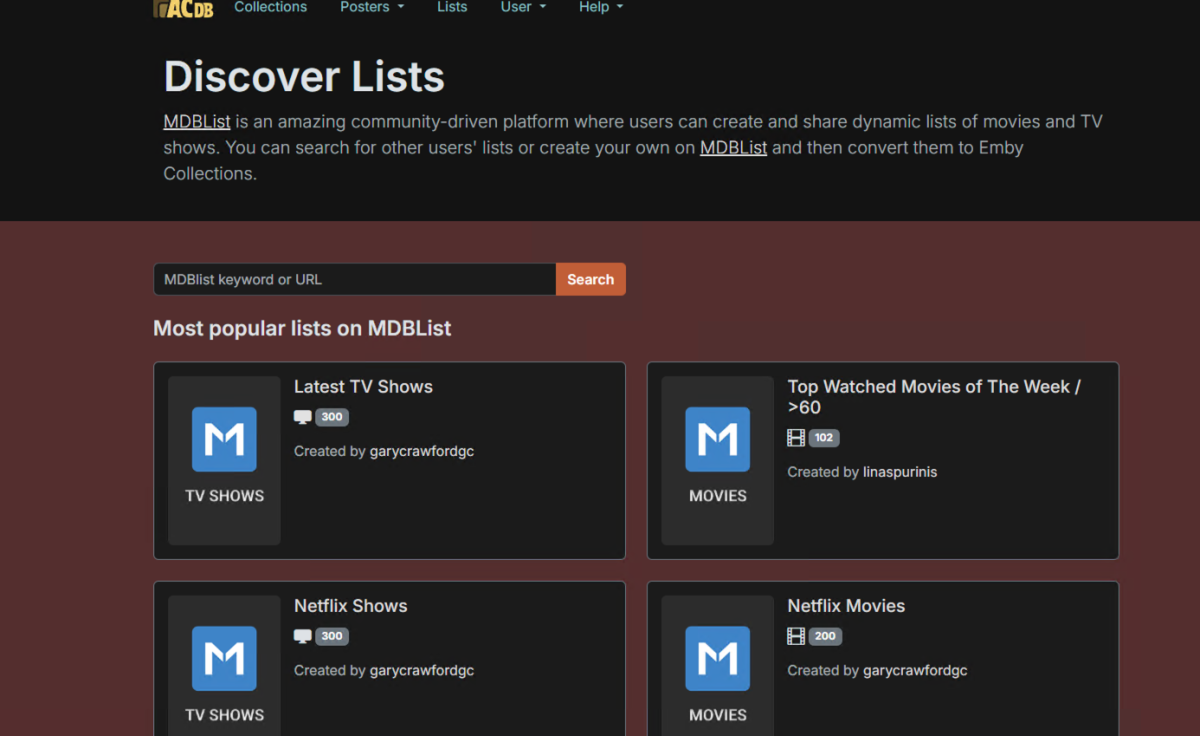Screen dimensions: 1200x736
Task: Click the Netflix Movies list thumbnail icon
Action: 717,659
